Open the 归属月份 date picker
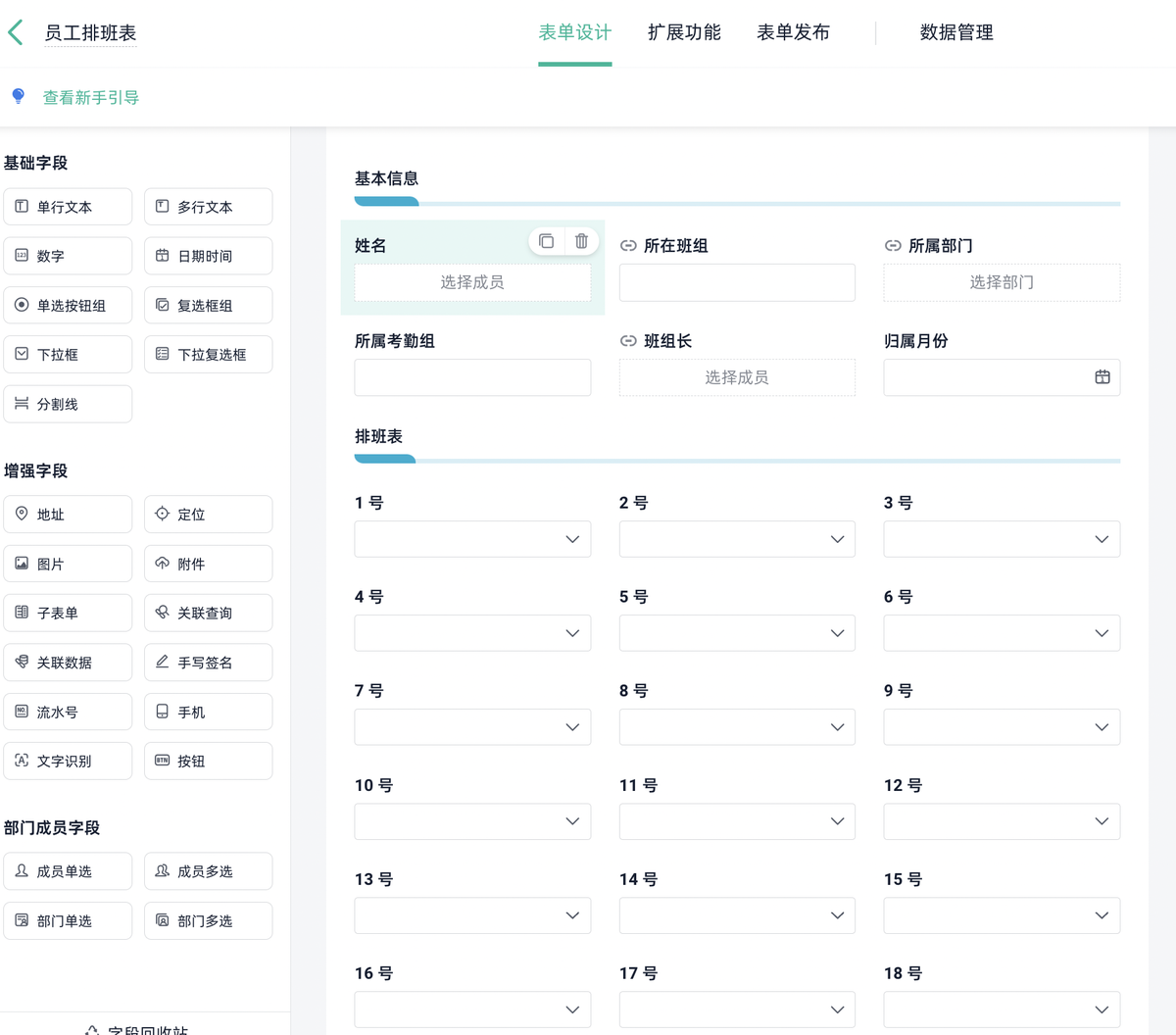The height and width of the screenshot is (1035, 1176). point(1103,377)
